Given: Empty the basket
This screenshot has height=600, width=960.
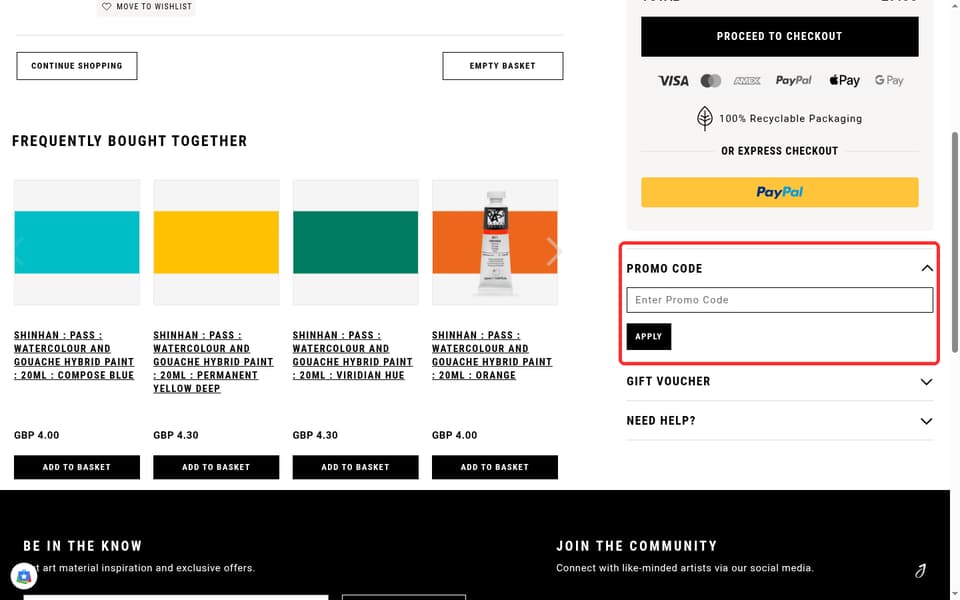Looking at the screenshot, I should (x=503, y=66).
